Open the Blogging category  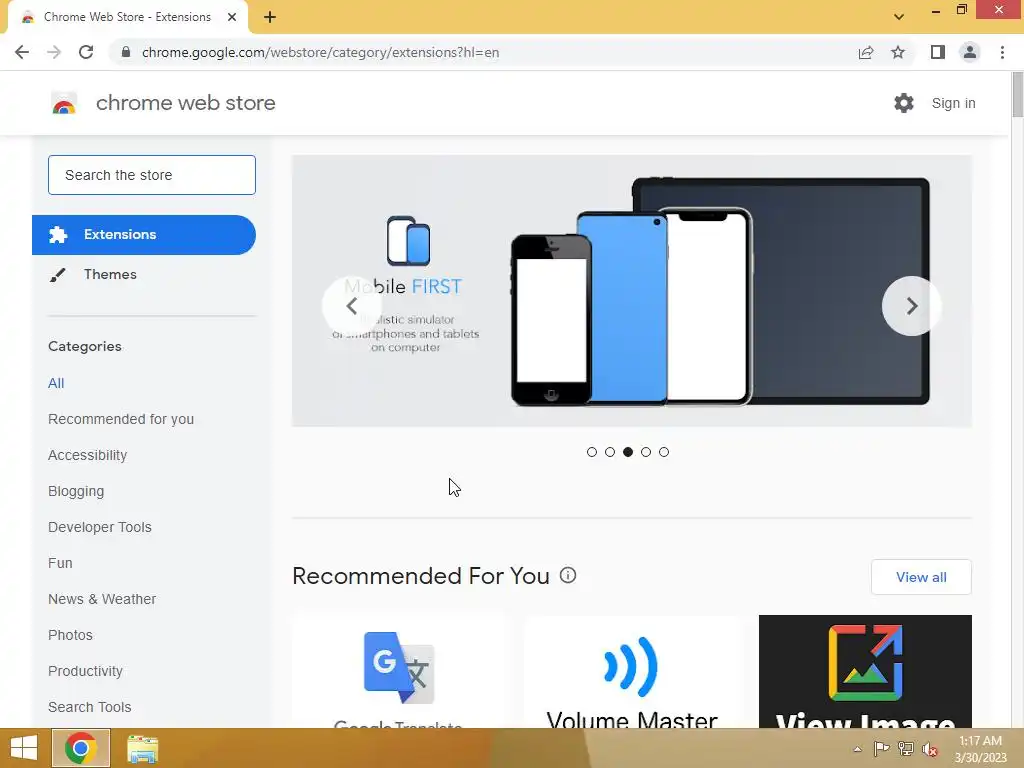(x=76, y=491)
